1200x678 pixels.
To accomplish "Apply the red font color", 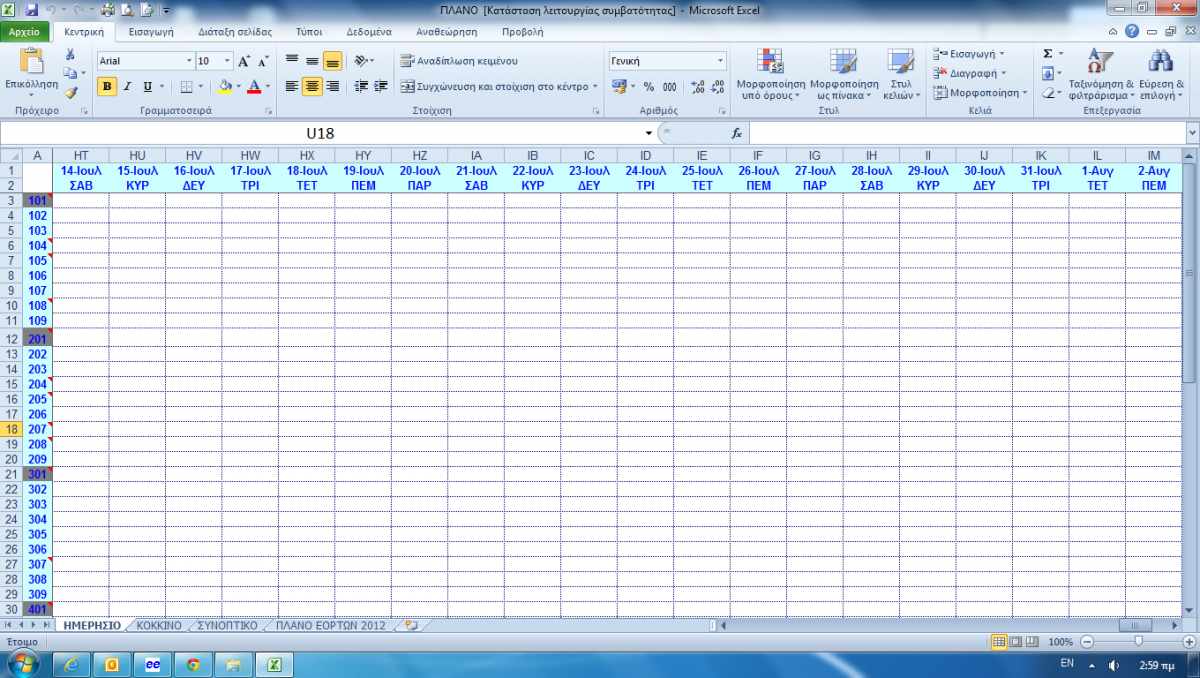I will point(254,86).
